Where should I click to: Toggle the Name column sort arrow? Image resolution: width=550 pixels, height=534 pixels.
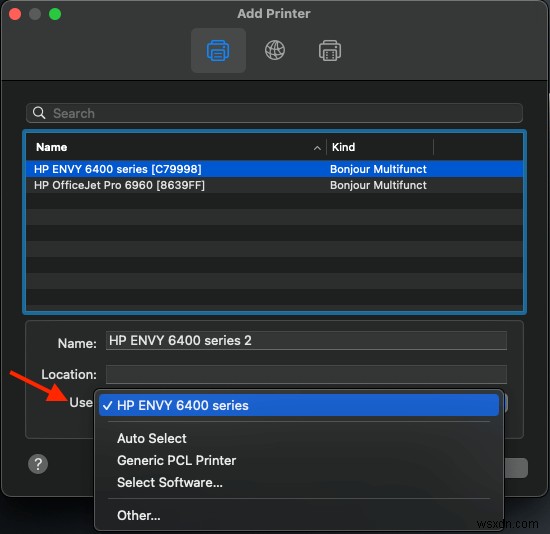click(317, 148)
